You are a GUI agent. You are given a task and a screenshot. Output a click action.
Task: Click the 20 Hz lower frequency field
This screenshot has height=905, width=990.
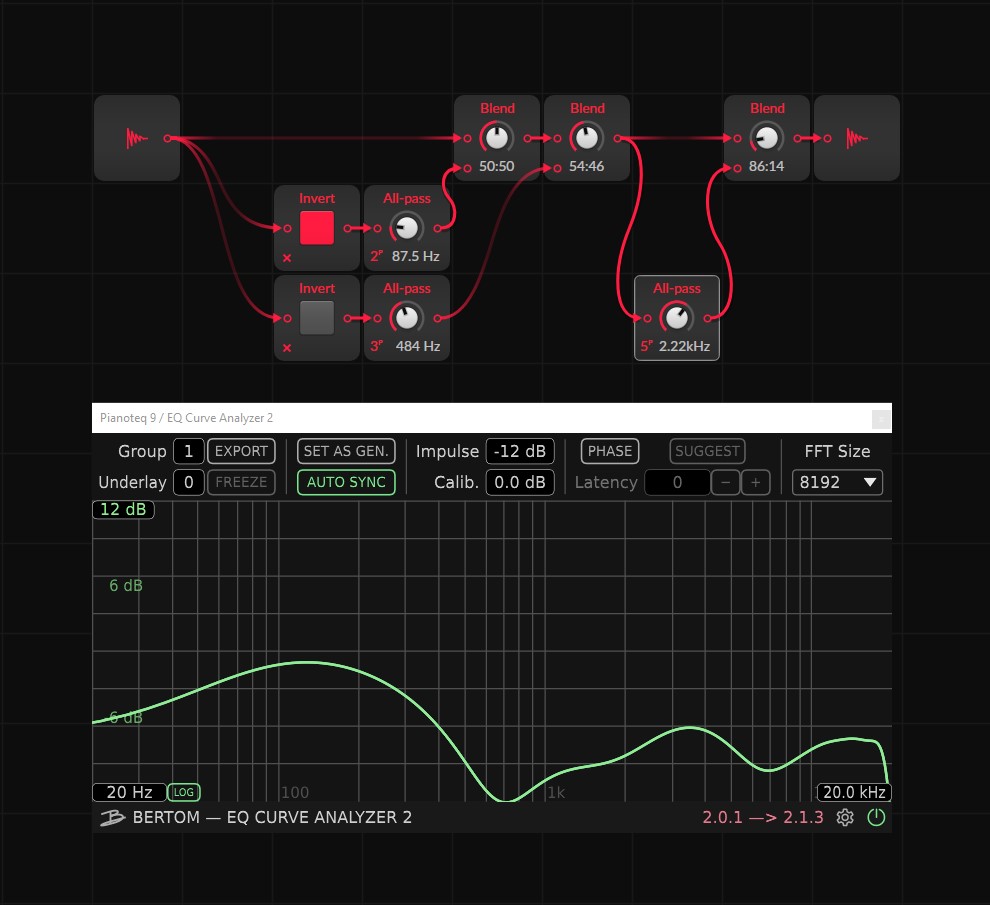[x=129, y=792]
